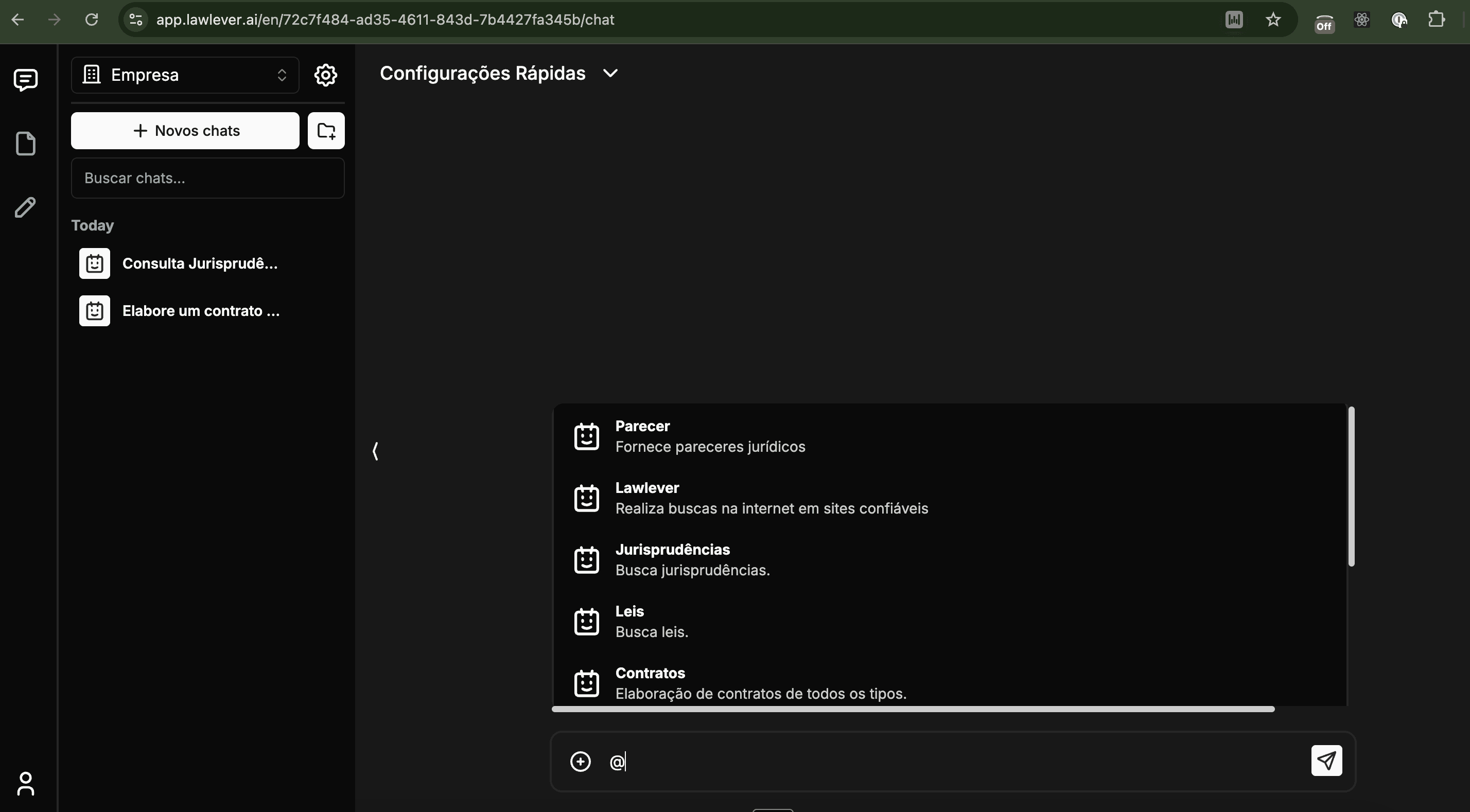Open the Empresa workspace dropdown
This screenshot has width=1470, height=812.
tap(185, 75)
